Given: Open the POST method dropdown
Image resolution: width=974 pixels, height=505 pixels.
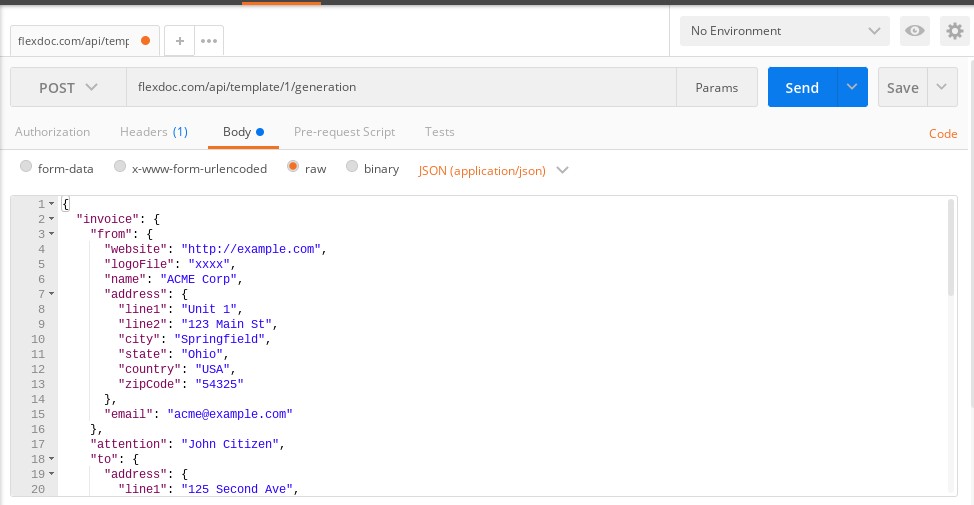Looking at the screenshot, I should click(x=68, y=87).
